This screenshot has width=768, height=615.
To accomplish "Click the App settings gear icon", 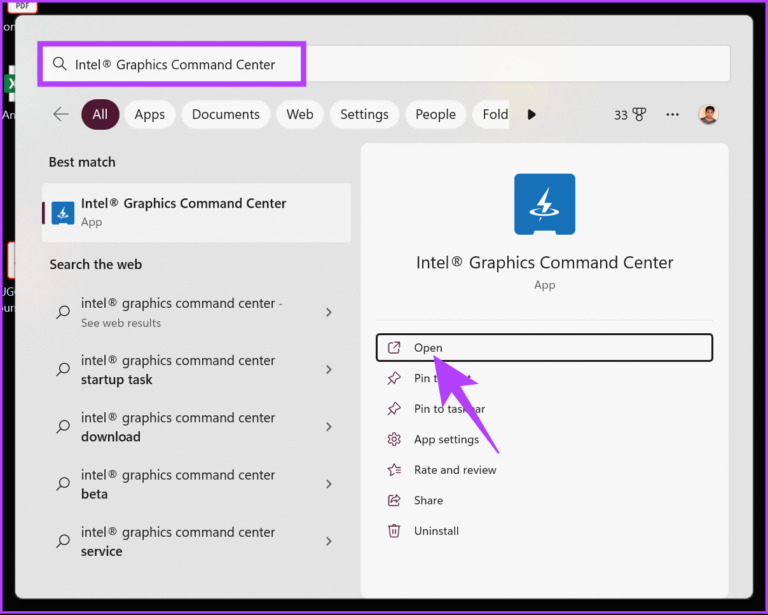I will coord(394,439).
